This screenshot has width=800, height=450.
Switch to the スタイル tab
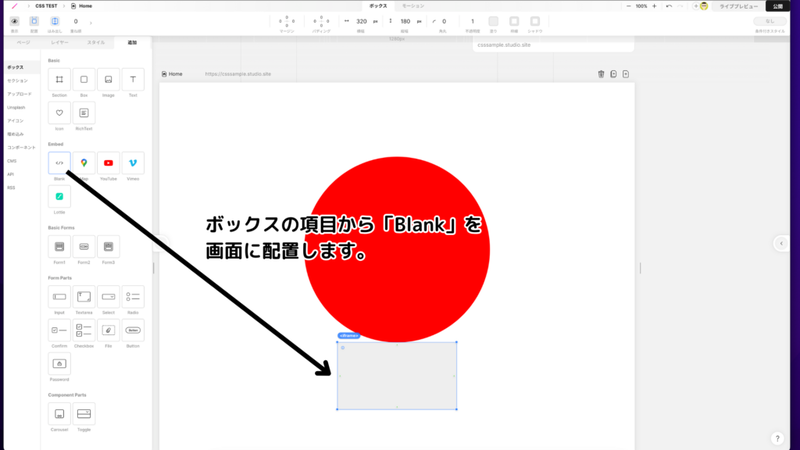pos(95,42)
